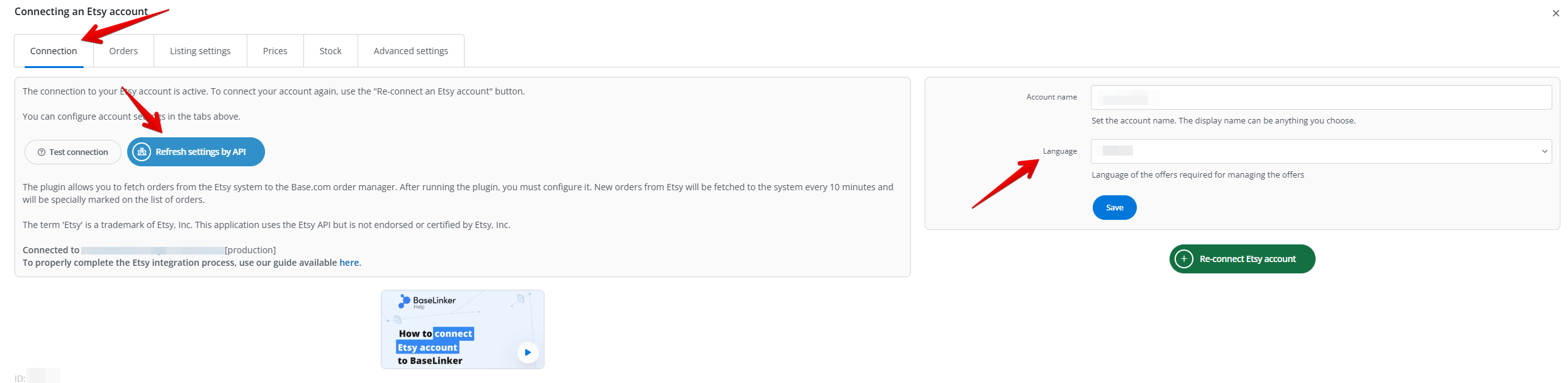Click Refresh settings by API button

tap(200, 152)
